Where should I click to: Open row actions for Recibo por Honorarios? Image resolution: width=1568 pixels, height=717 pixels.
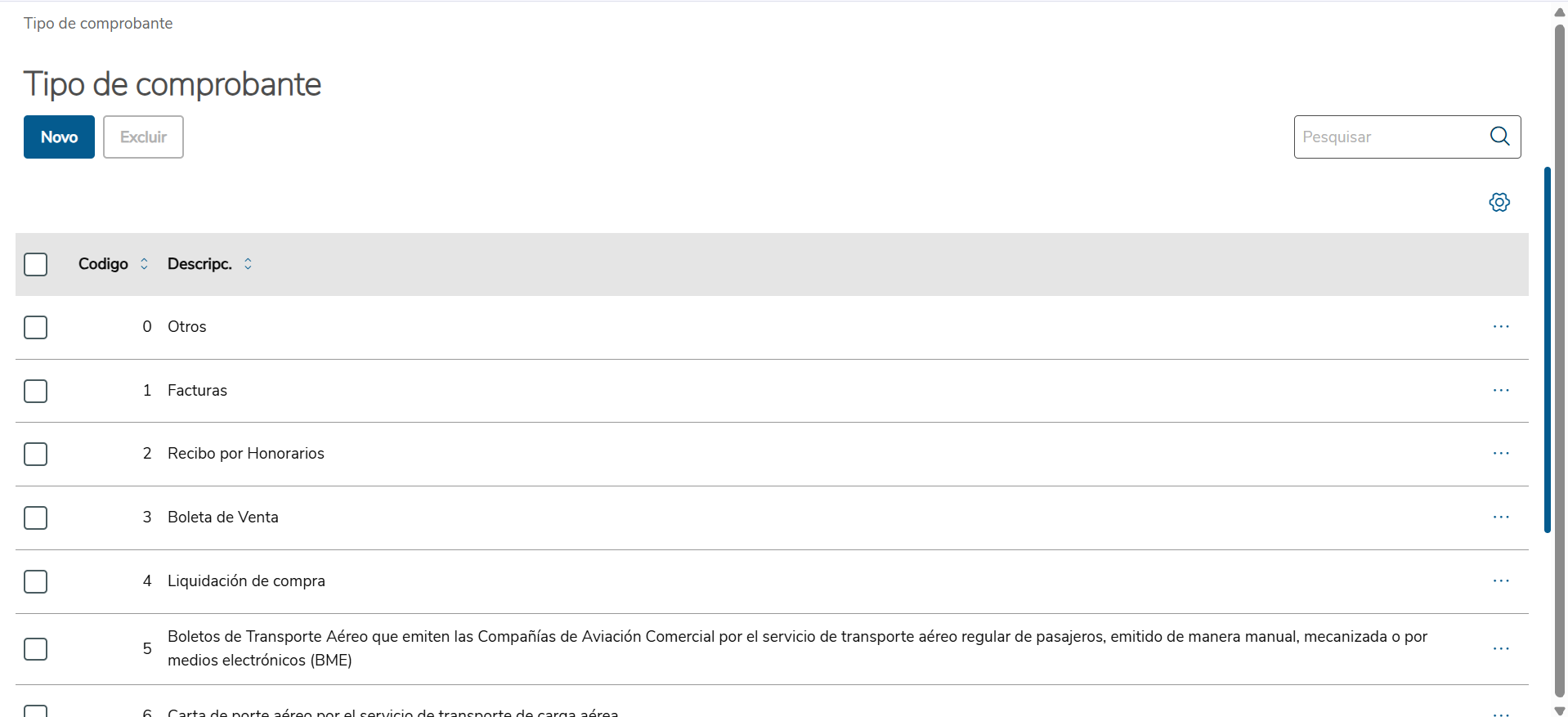click(1501, 454)
